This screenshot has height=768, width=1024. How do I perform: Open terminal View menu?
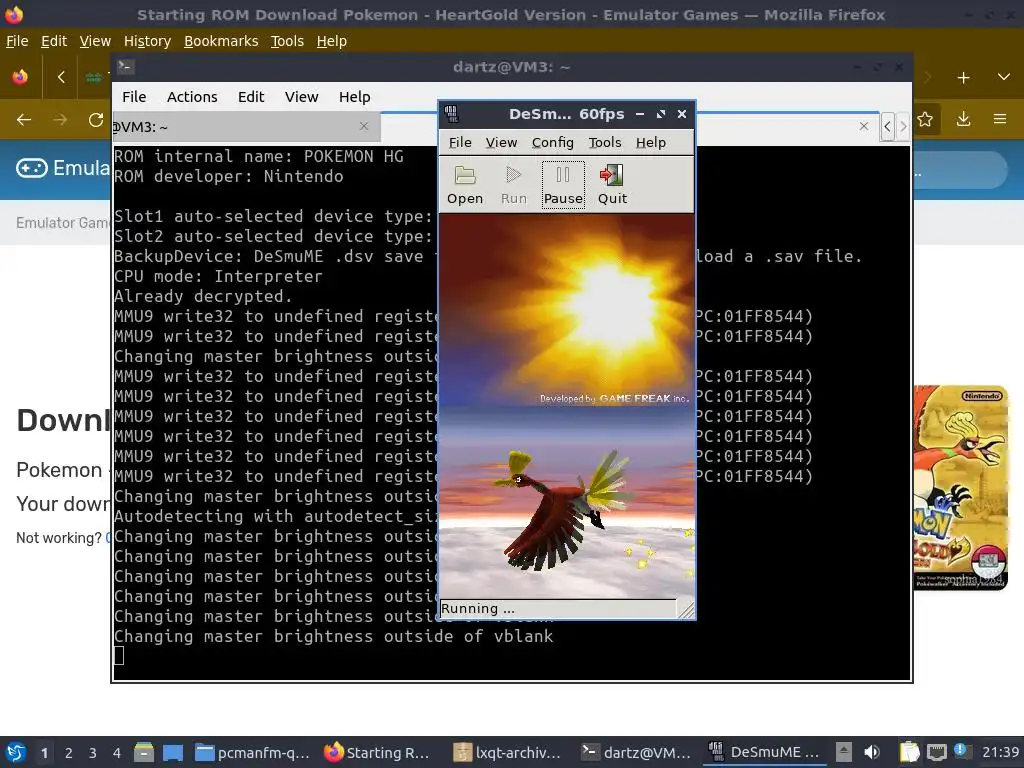(301, 97)
